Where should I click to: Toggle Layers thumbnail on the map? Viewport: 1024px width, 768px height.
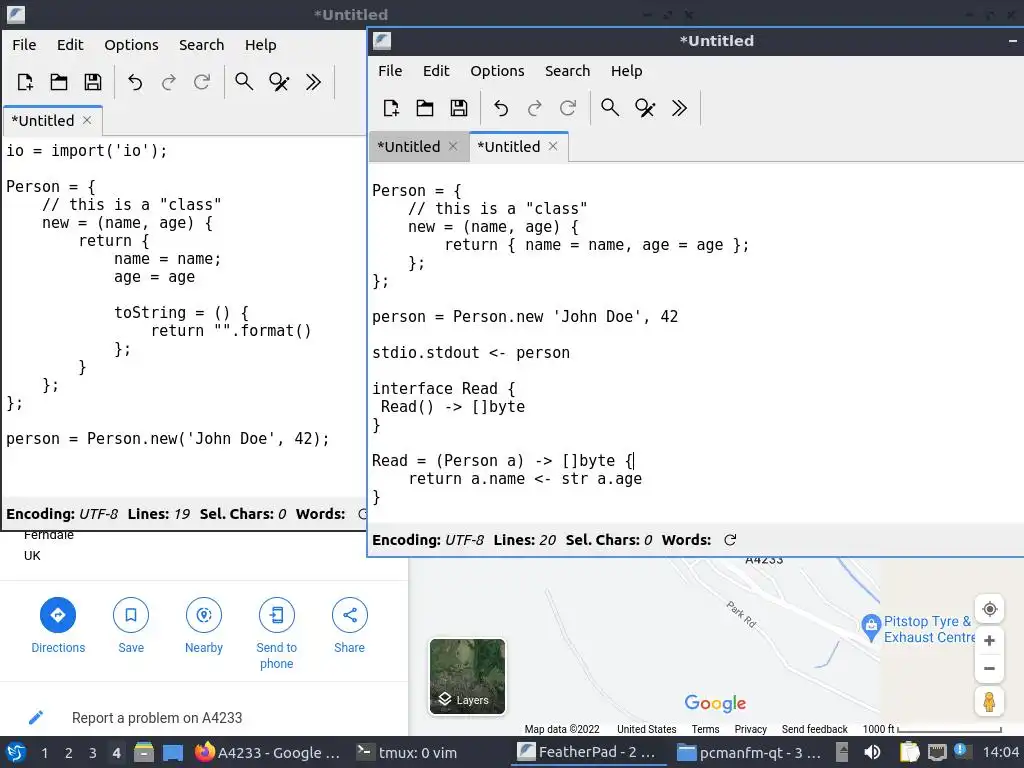click(467, 677)
